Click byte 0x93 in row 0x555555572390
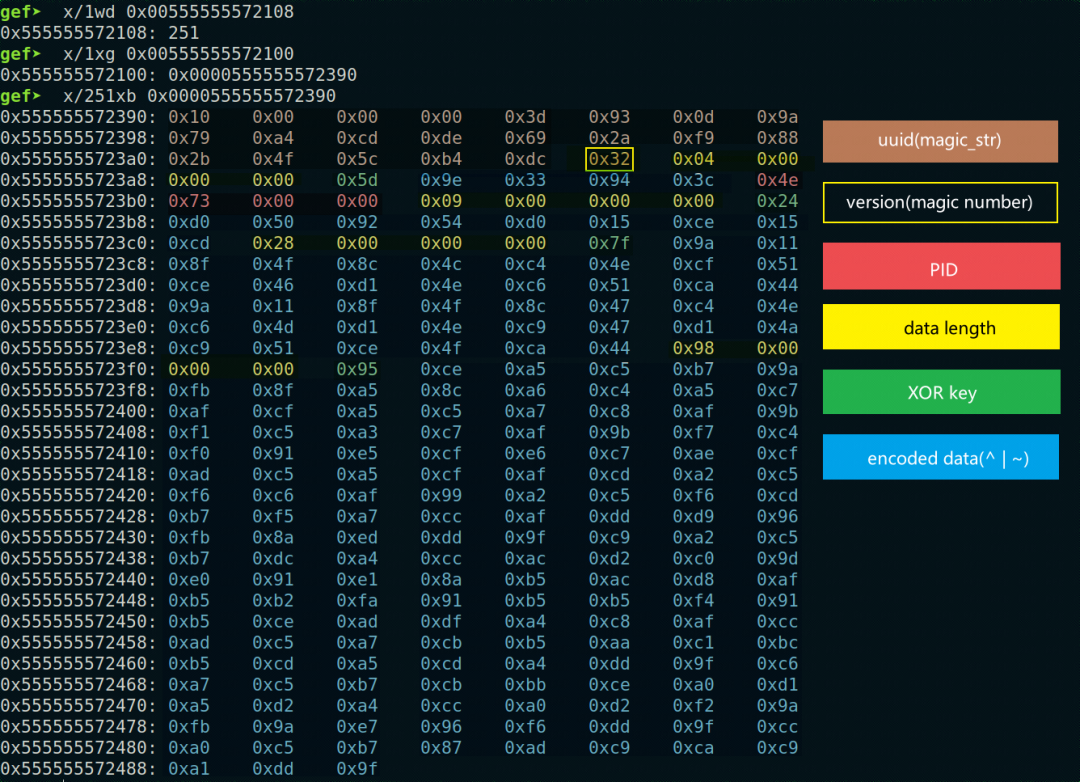Viewport: 1080px width, 782px height. [609, 117]
